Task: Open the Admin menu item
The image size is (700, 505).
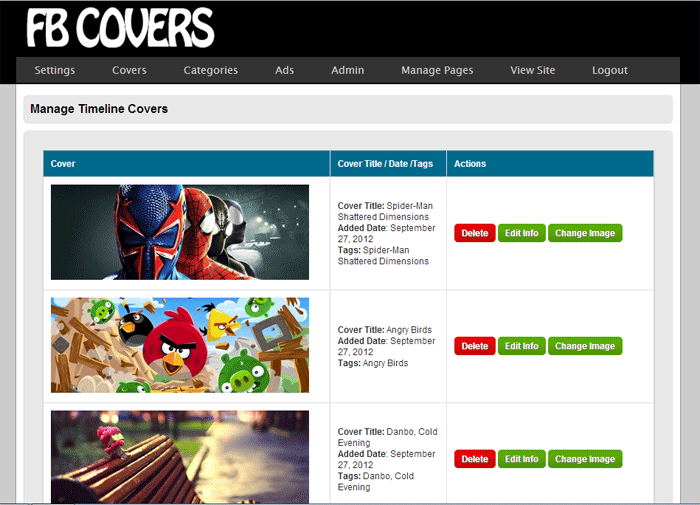Action: [347, 70]
